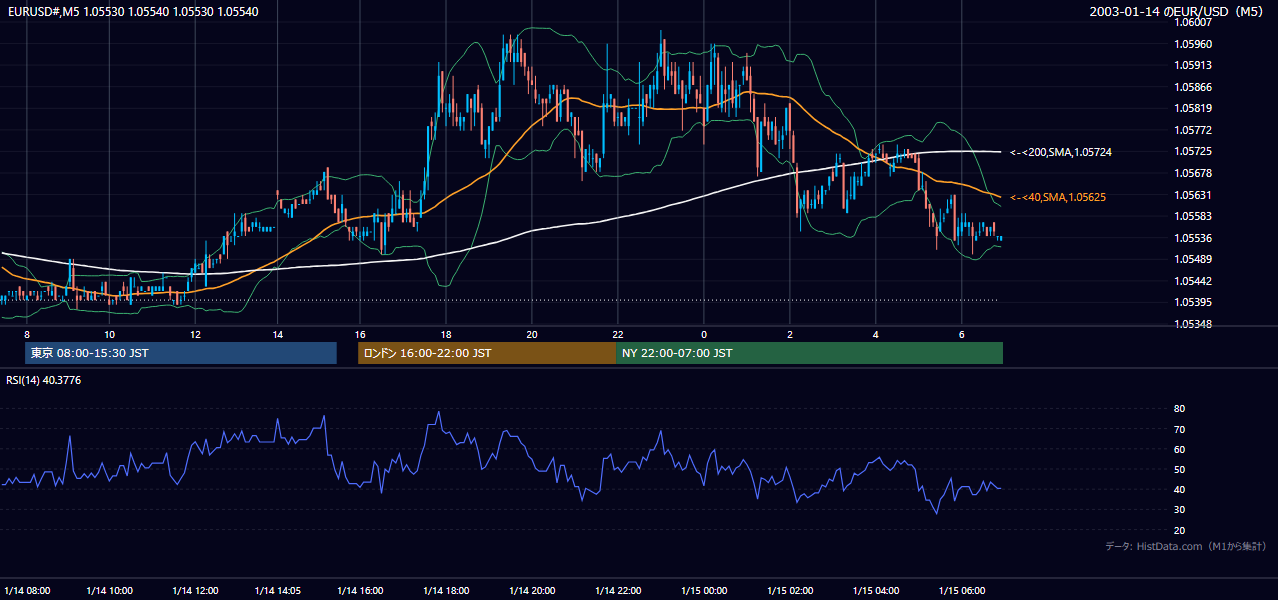Screen dimensions: 1278x600
Task: Click RSI scale value 80
Action: tap(1179, 409)
